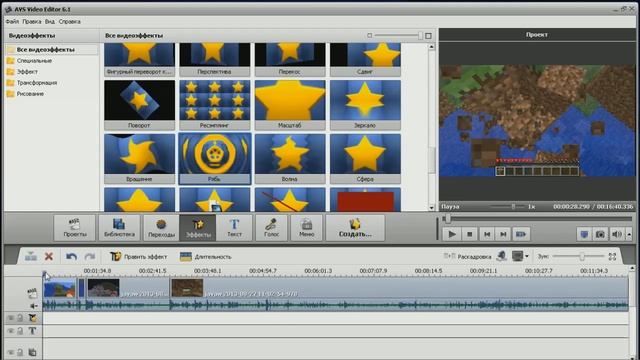640x360 pixels.
Task: Jump to the previous frame
Action: [x=487, y=234]
